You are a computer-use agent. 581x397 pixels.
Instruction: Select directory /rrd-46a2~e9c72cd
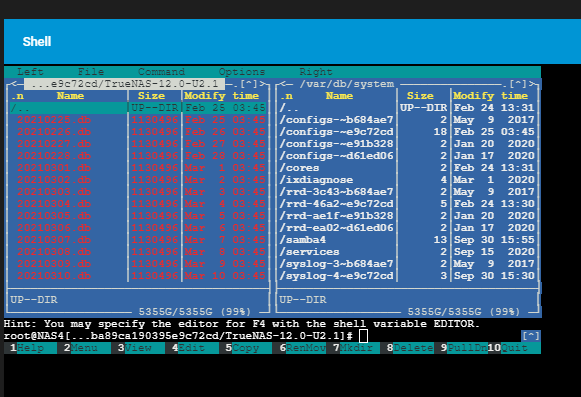click(407, 204)
